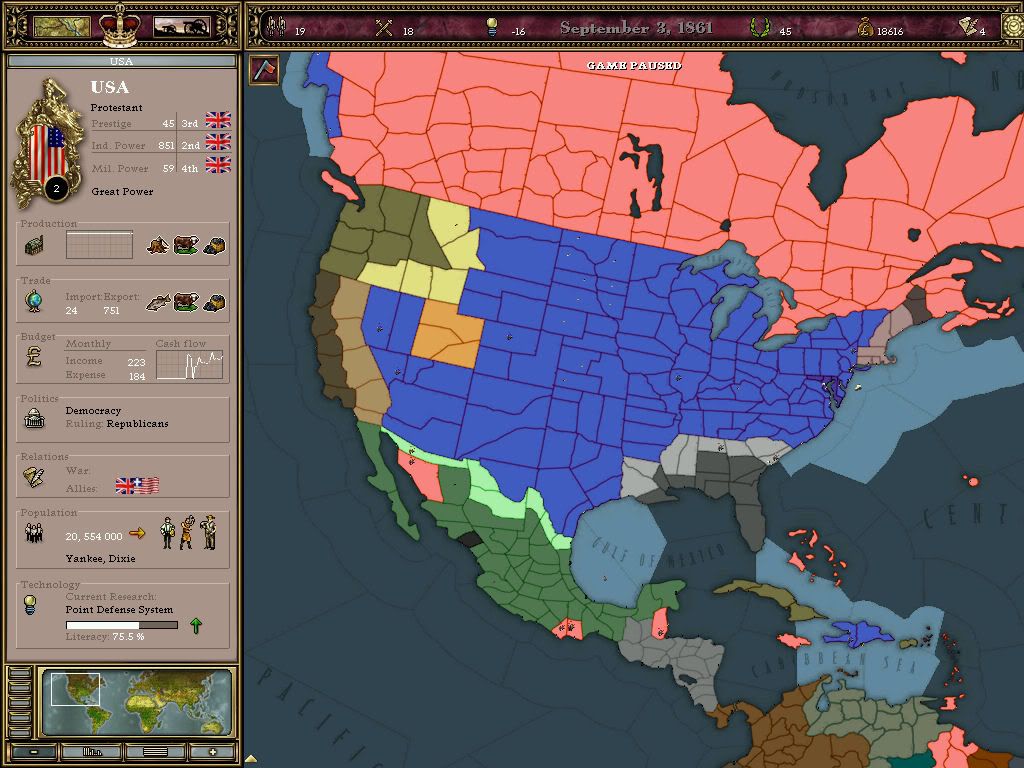
Task: Click the green up arrow beside research progress
Action: 196,626
